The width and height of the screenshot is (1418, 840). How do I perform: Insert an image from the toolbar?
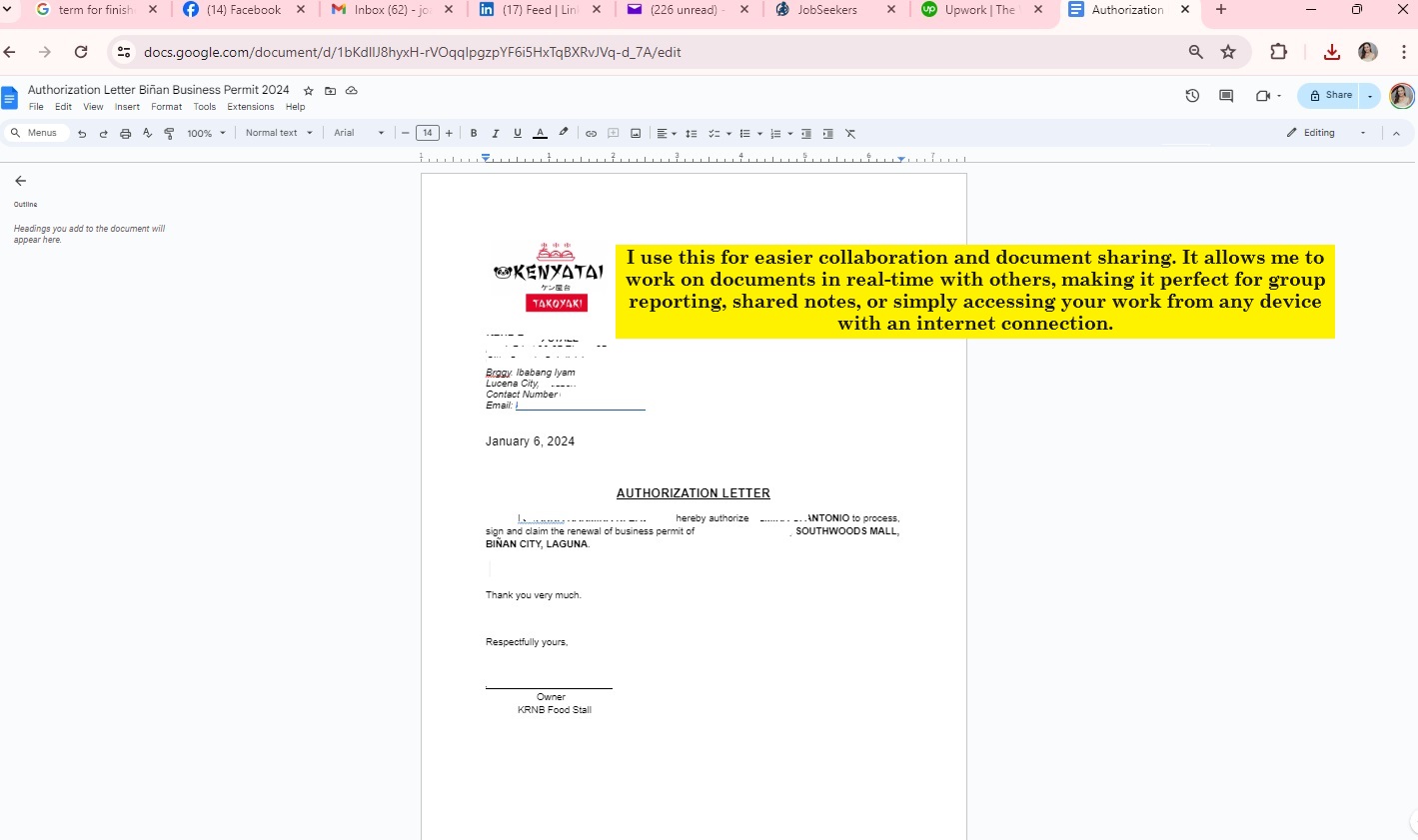coord(636,133)
